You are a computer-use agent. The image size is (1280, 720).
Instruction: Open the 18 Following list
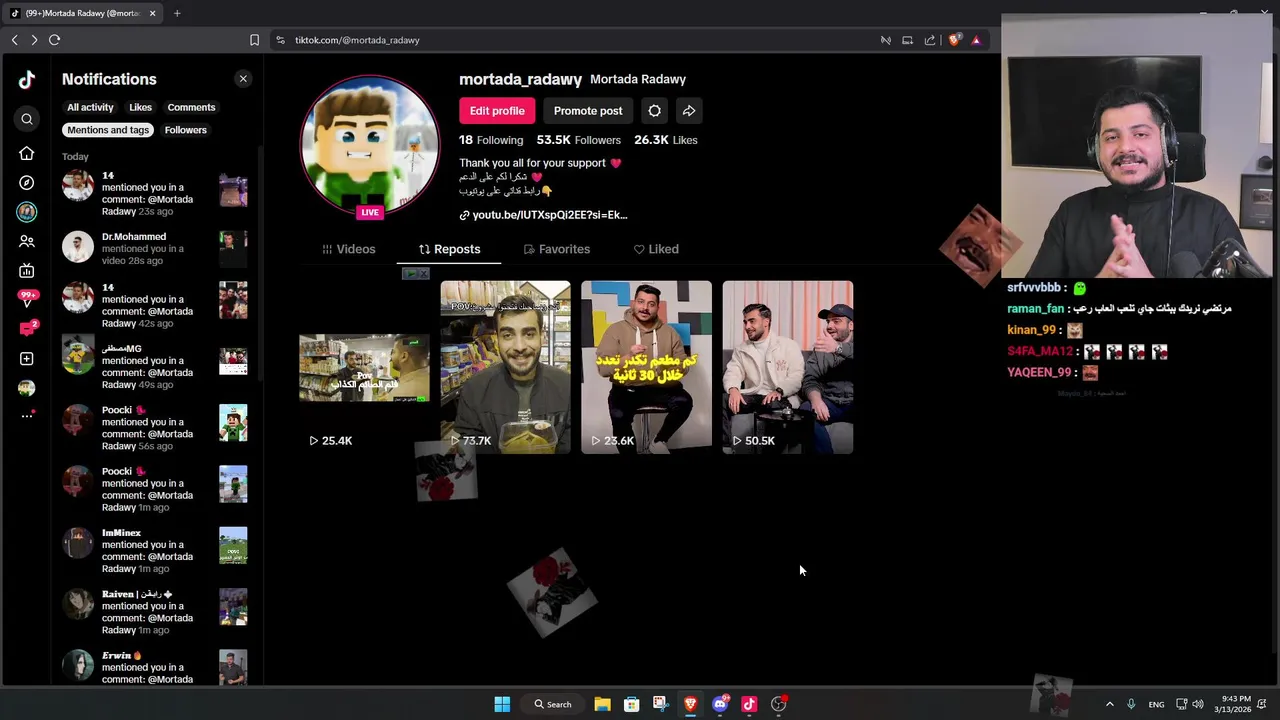pos(491,140)
